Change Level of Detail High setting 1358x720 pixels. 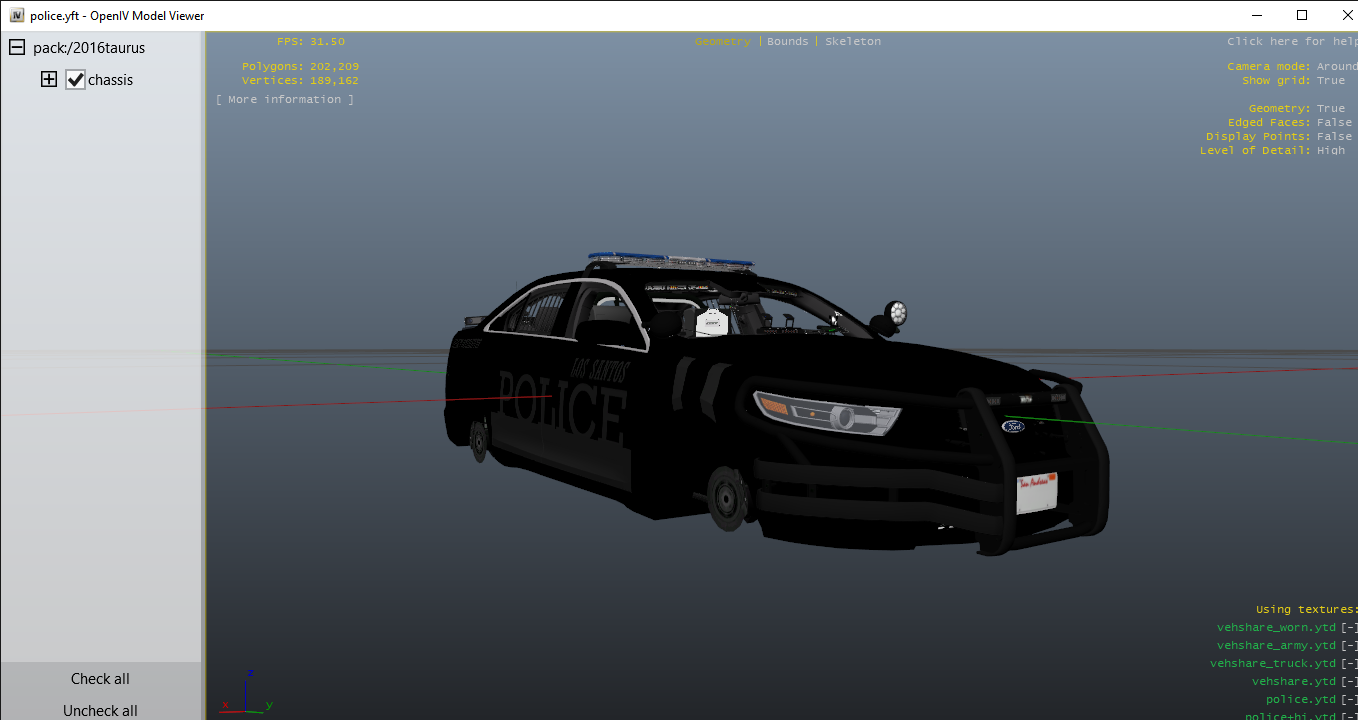pos(1330,151)
